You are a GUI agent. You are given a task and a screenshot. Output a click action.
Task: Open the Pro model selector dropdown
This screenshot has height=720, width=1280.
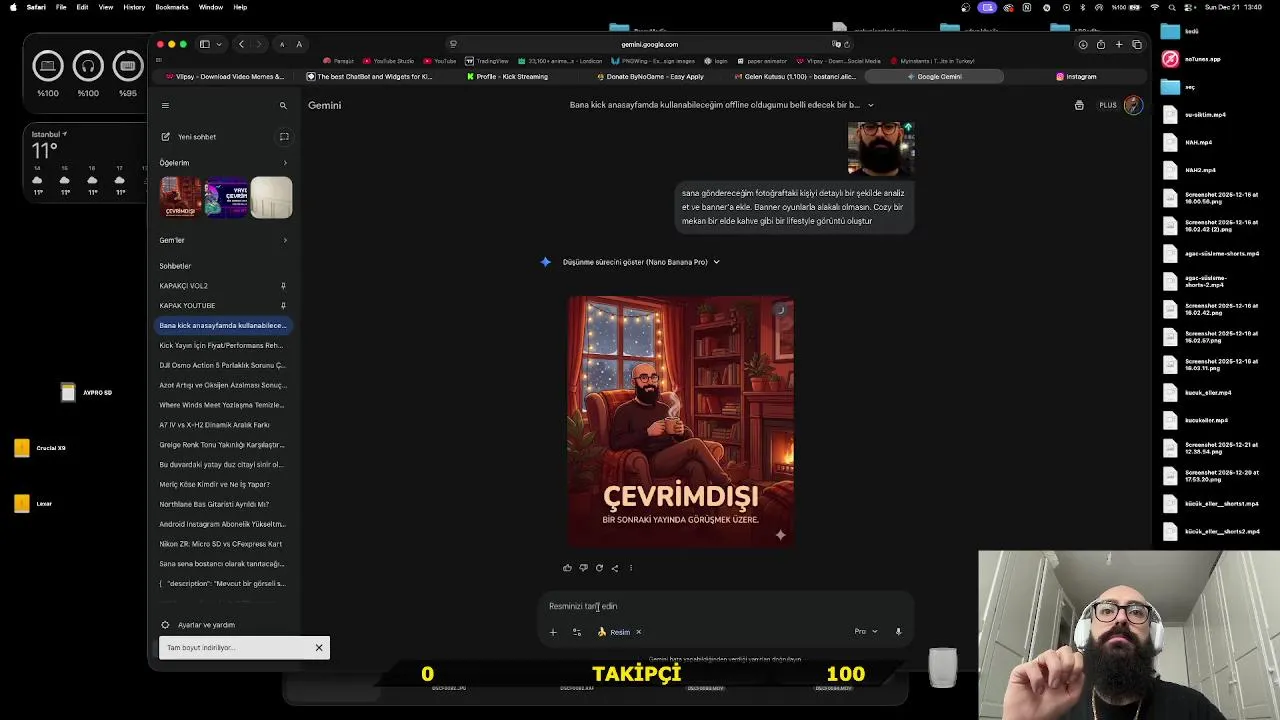[866, 632]
